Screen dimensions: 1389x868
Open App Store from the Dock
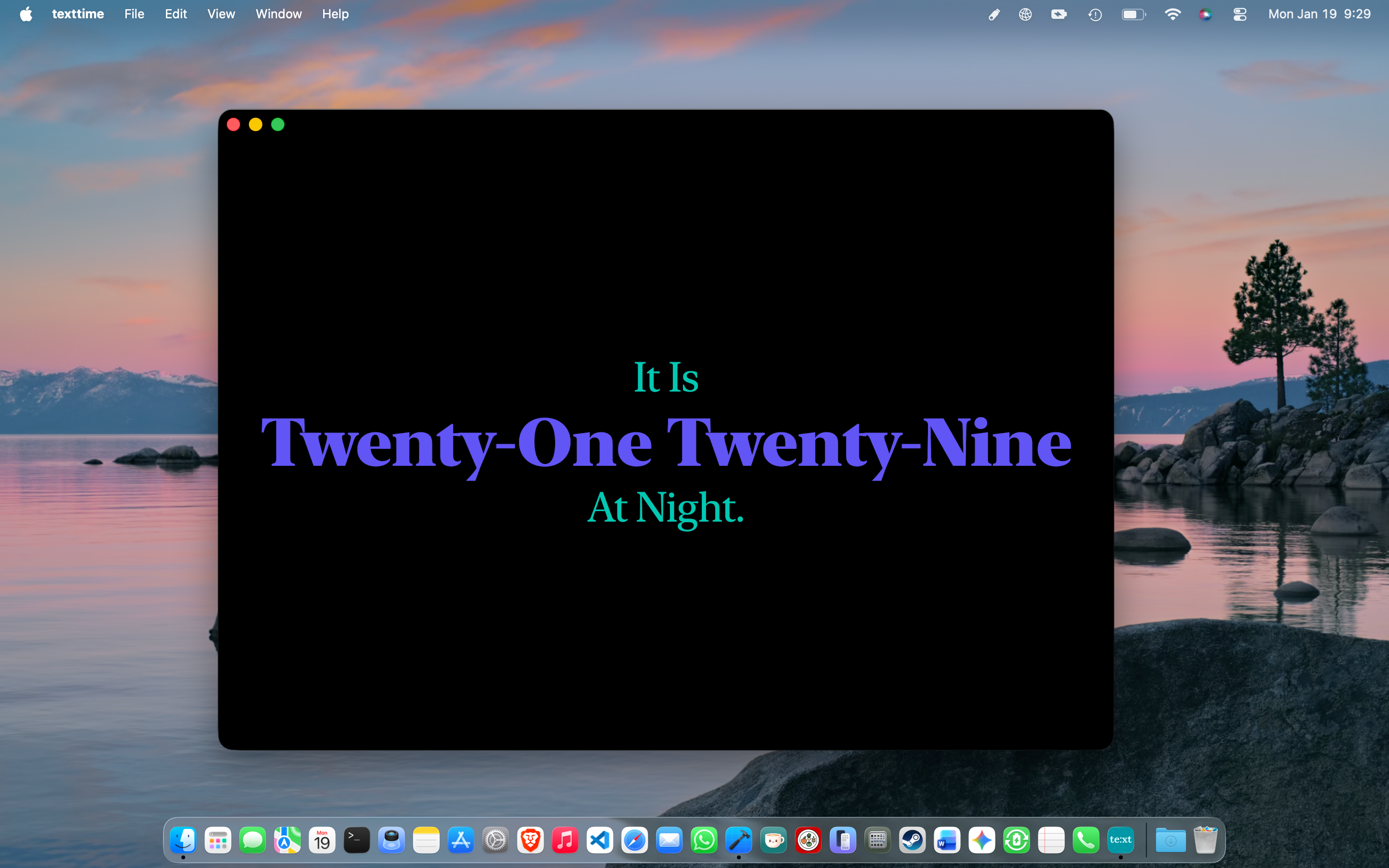pos(461,841)
